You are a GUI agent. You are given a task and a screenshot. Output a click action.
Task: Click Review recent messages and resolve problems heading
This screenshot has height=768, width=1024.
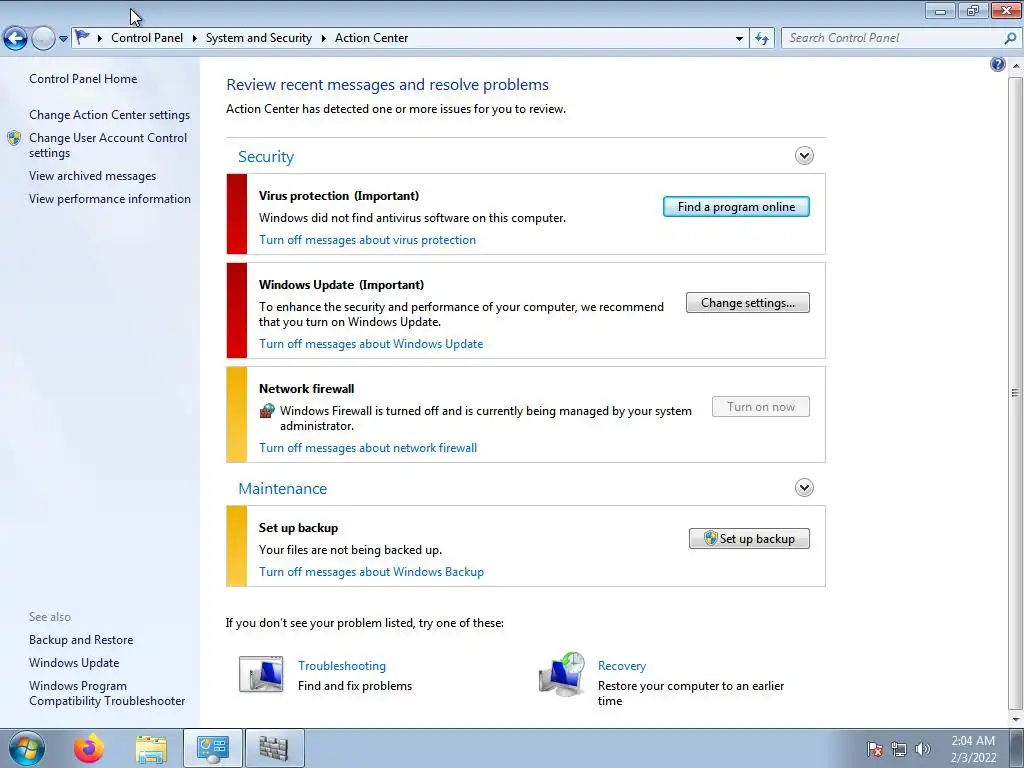387,85
